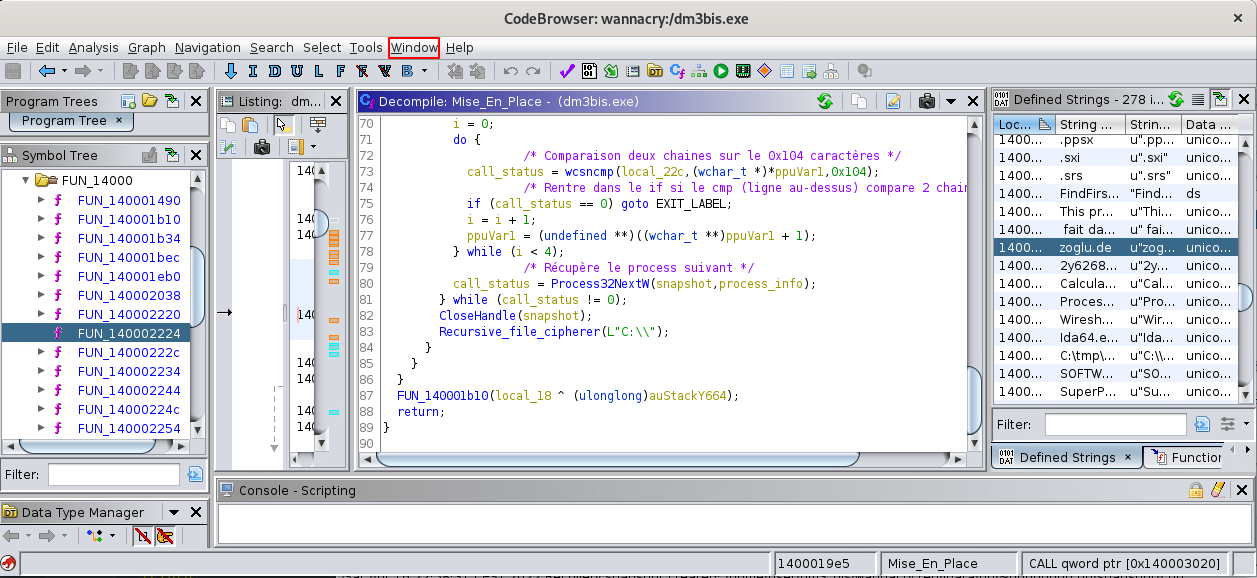Open the Decompile panel dropdown arrow menu
Screen dimensions: 1257x578
click(x=950, y=101)
